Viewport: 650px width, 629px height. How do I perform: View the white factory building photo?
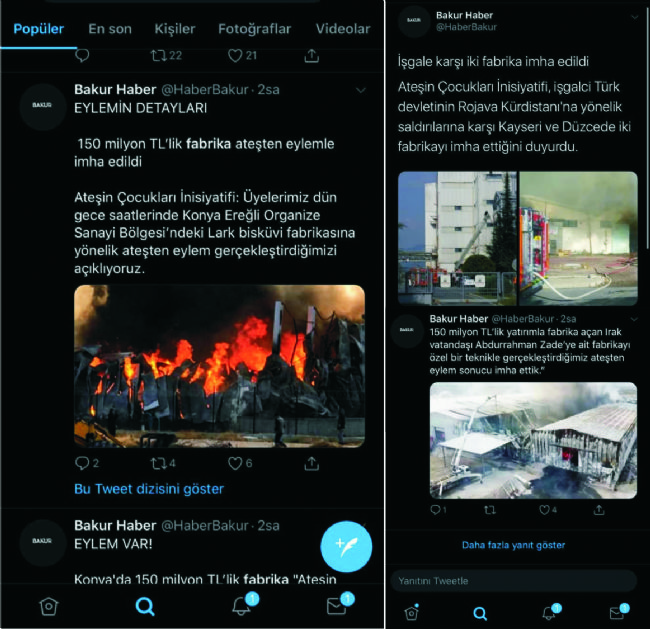457,238
